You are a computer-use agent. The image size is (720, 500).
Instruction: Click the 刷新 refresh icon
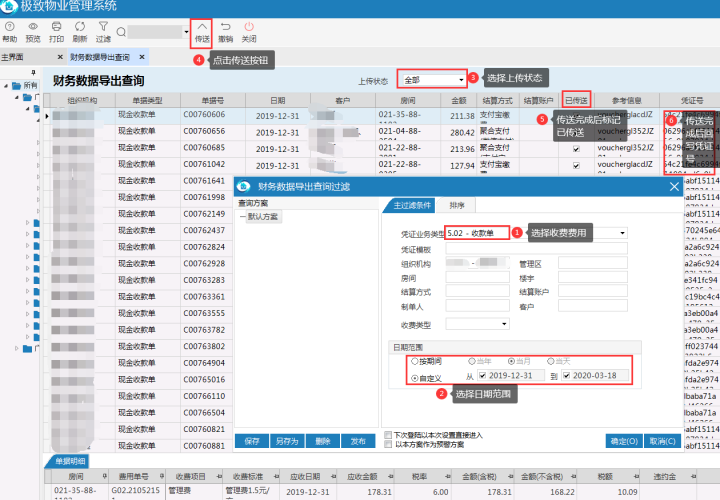[x=80, y=27]
